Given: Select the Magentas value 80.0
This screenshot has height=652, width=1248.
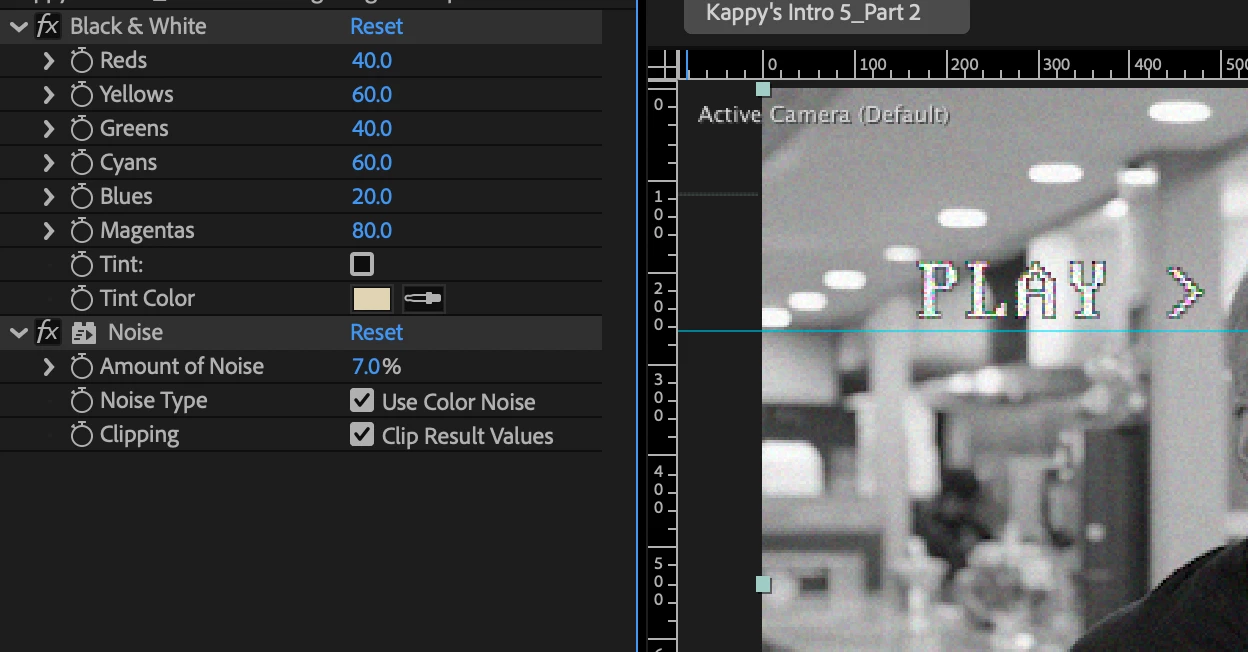Looking at the screenshot, I should pyautogui.click(x=372, y=231).
